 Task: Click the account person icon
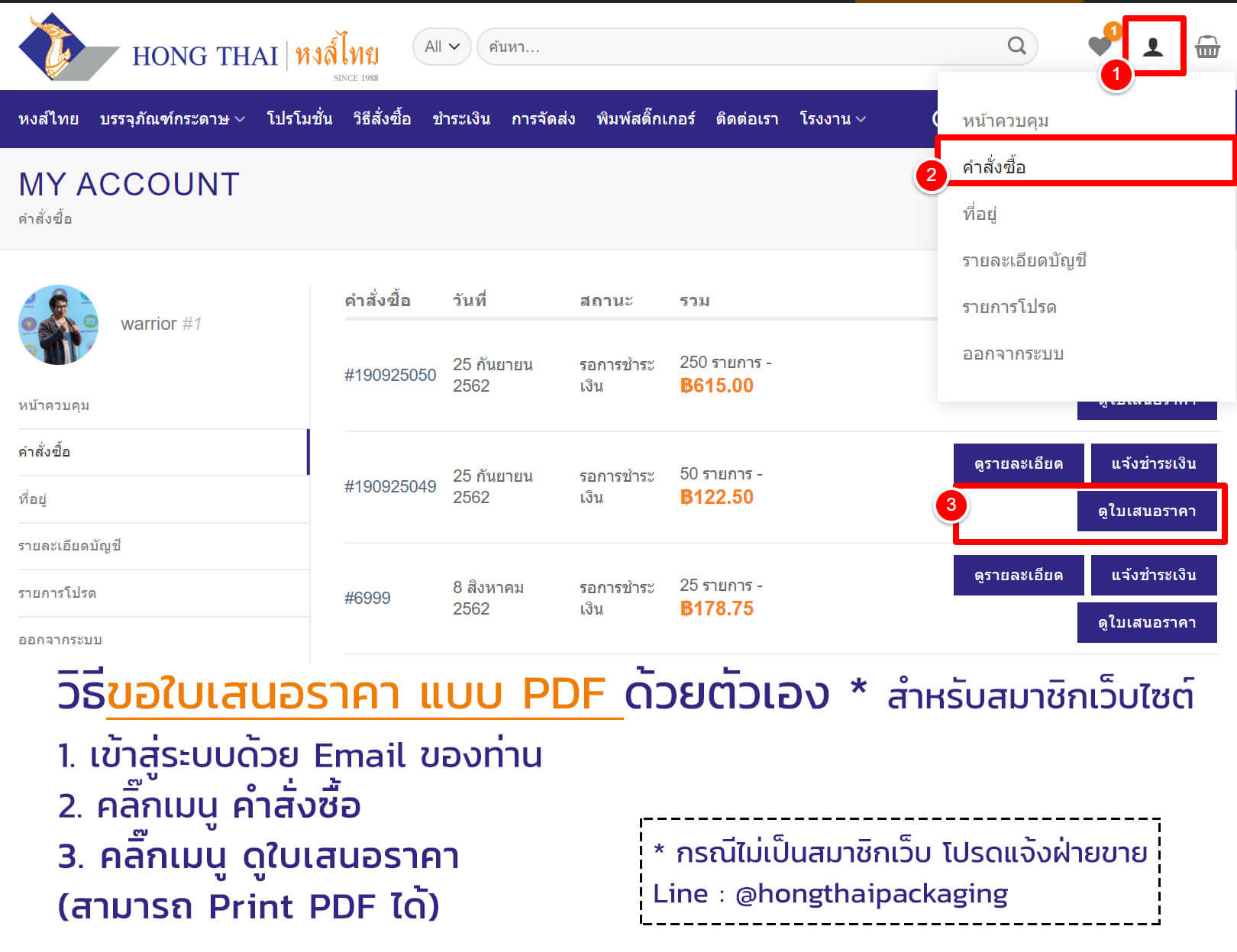tap(1153, 47)
